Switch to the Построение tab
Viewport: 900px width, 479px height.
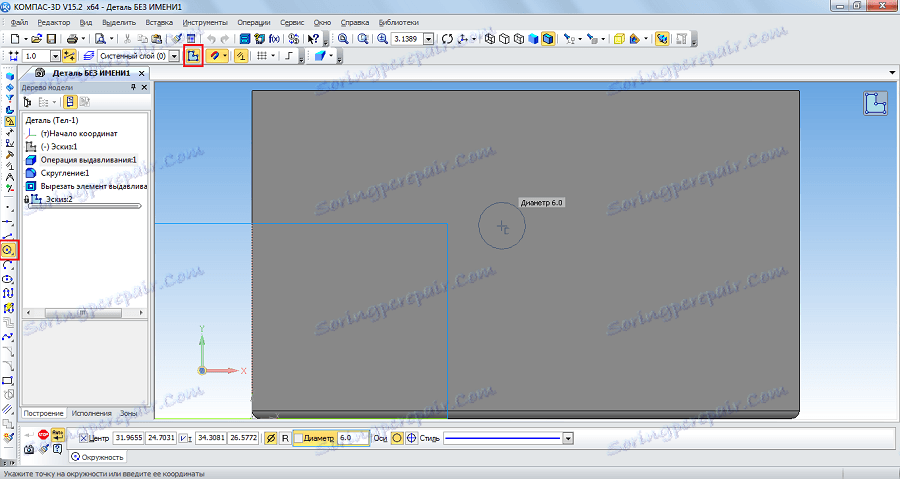point(44,413)
